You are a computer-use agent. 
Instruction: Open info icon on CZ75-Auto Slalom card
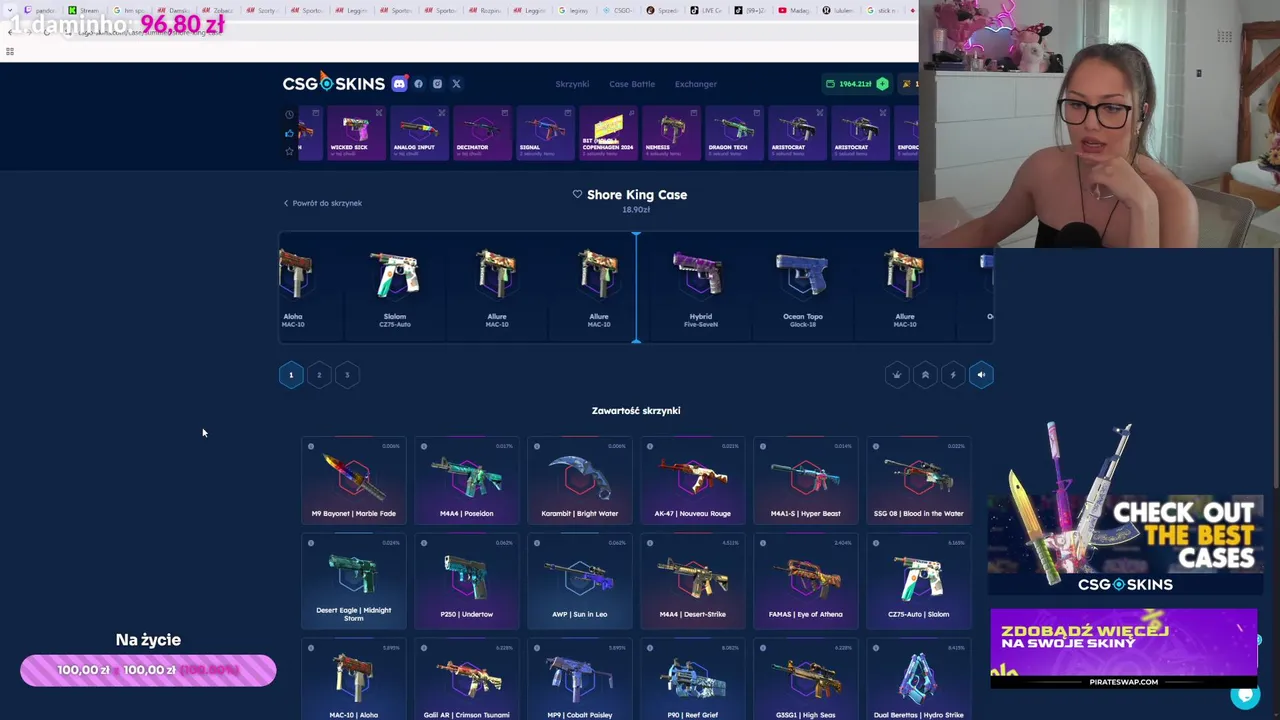click(876, 543)
